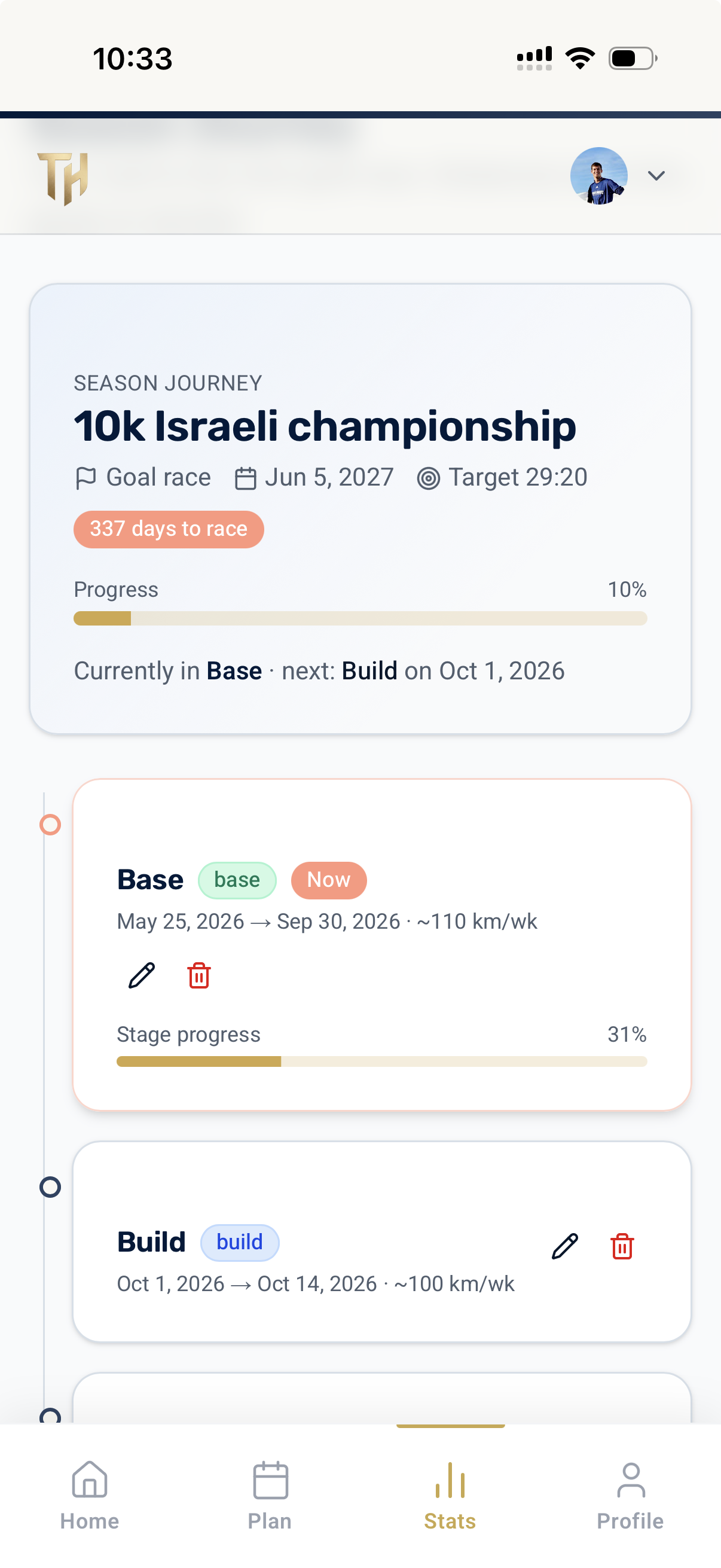
Task: Delete the Base stage via trash icon
Action: pyautogui.click(x=199, y=975)
